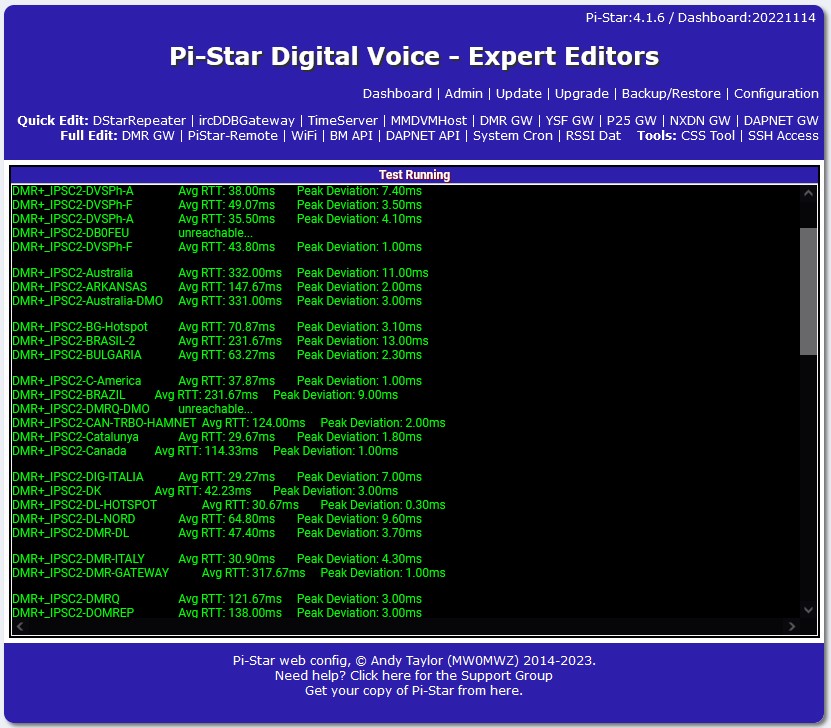
Task: Click DMR+_IPSC2-DMR-GATEWAY entry
Action: [x=229, y=573]
